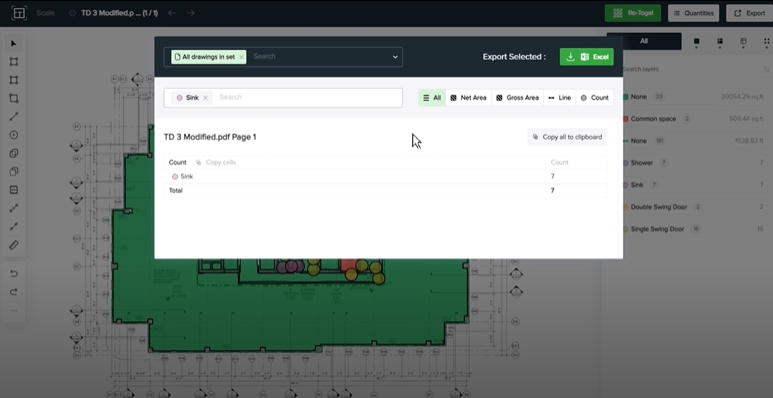Select the Gross Area filter tab
The width and height of the screenshot is (773, 398).
click(x=518, y=98)
